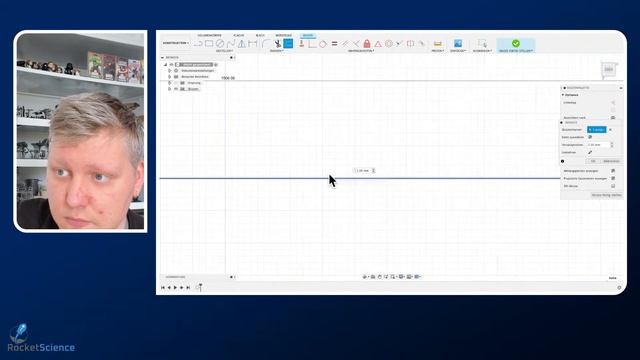Open the Erstellen dropdown menu
This screenshot has height=360, width=640.
point(224,51)
